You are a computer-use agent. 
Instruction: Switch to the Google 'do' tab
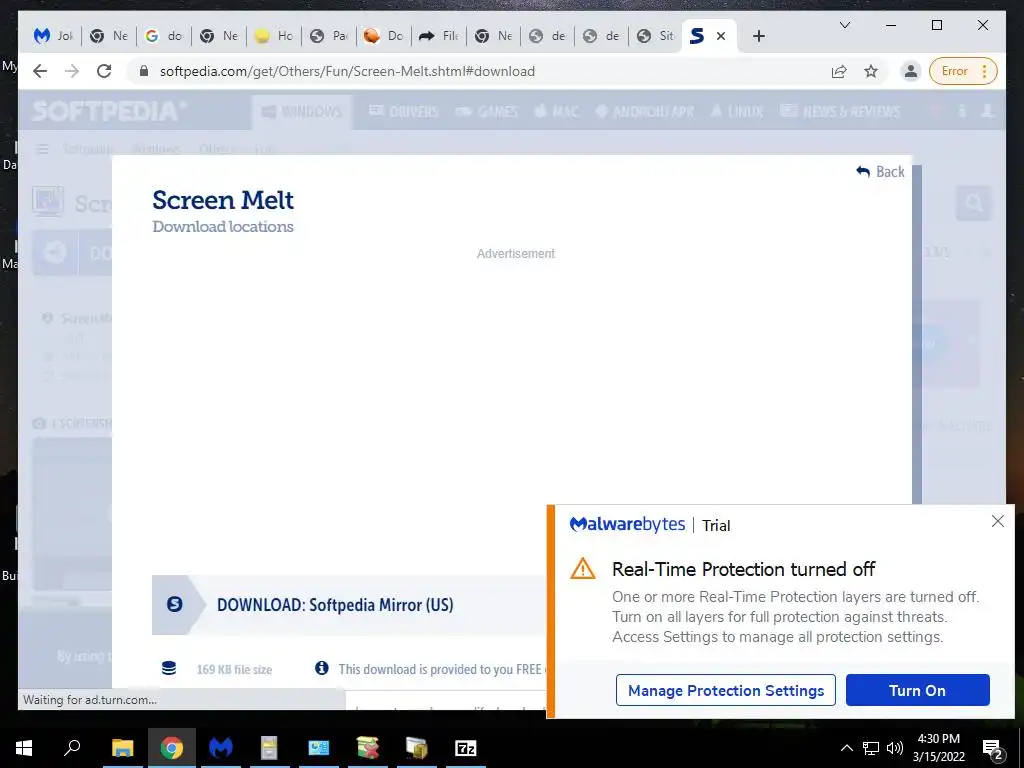165,36
